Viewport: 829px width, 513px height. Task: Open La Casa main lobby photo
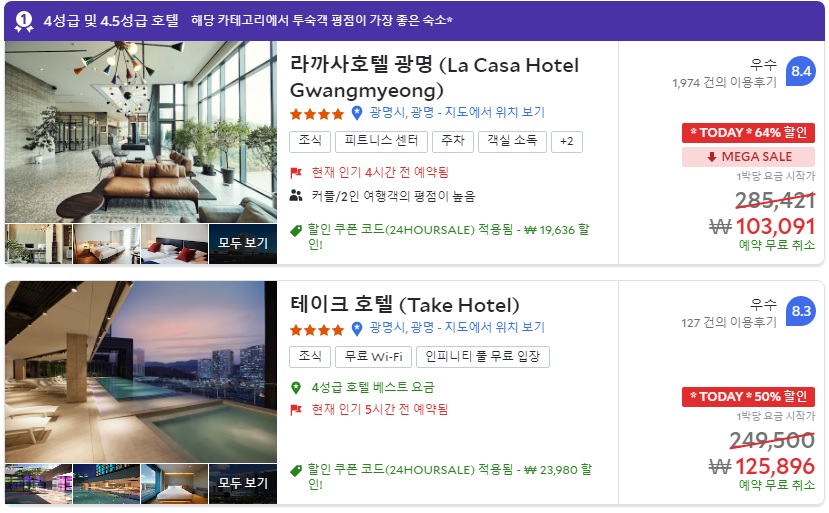(x=141, y=132)
